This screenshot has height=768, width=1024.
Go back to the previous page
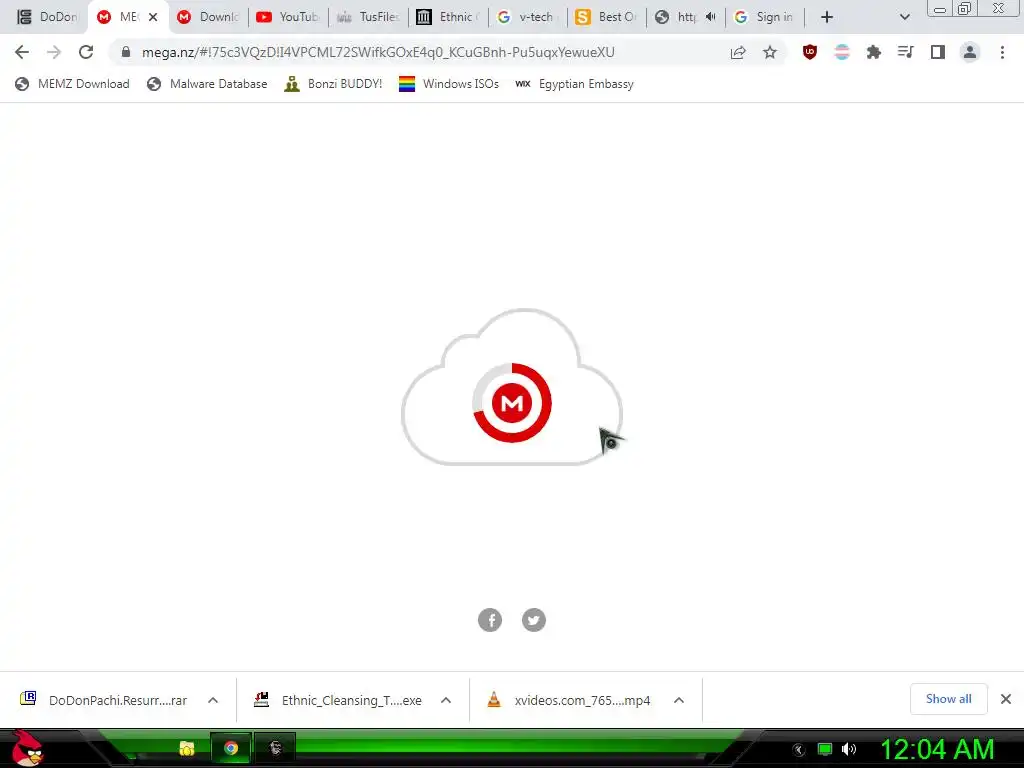[x=22, y=52]
